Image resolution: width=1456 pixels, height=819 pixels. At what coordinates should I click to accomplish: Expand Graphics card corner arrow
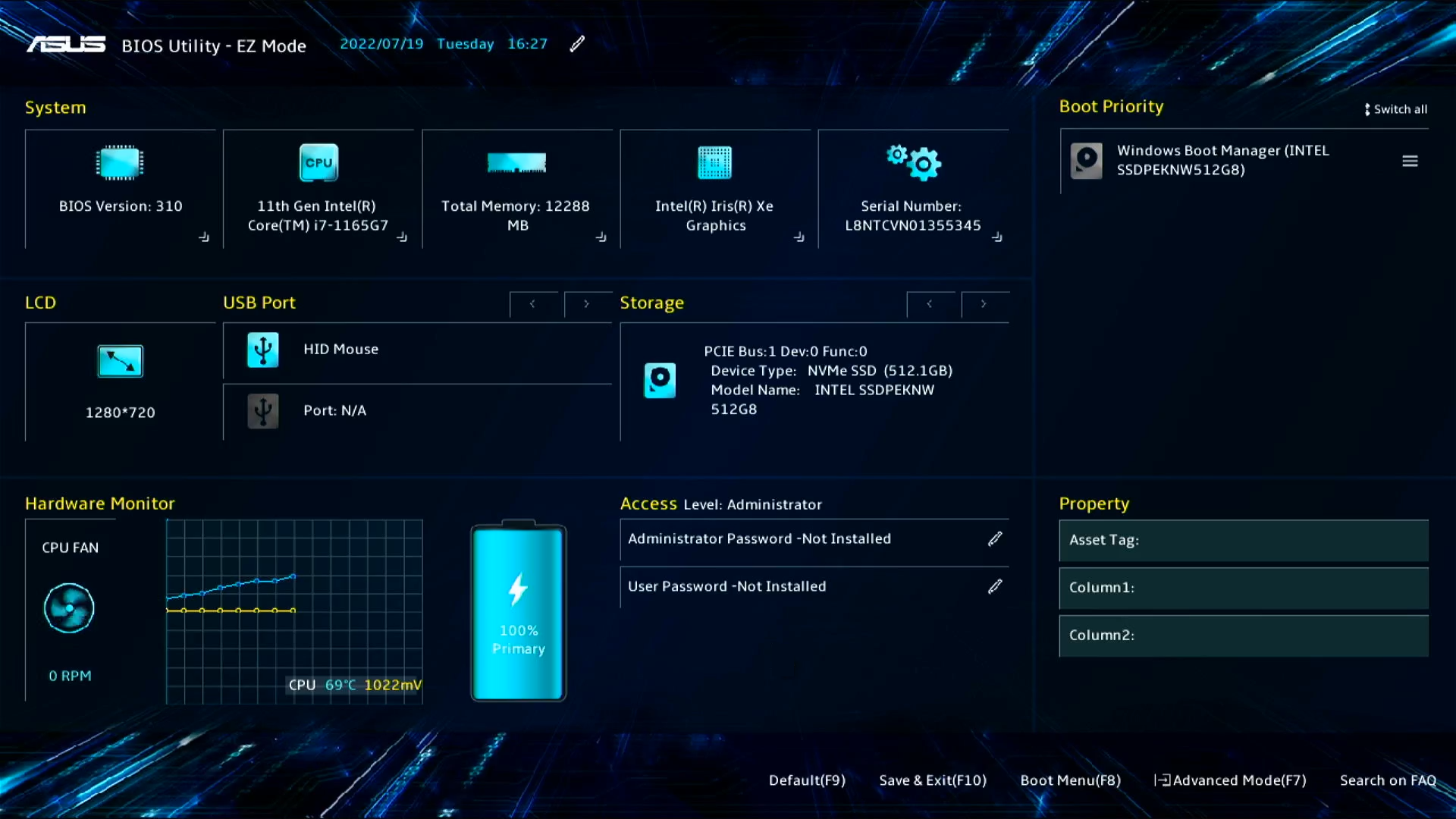pos(799,237)
